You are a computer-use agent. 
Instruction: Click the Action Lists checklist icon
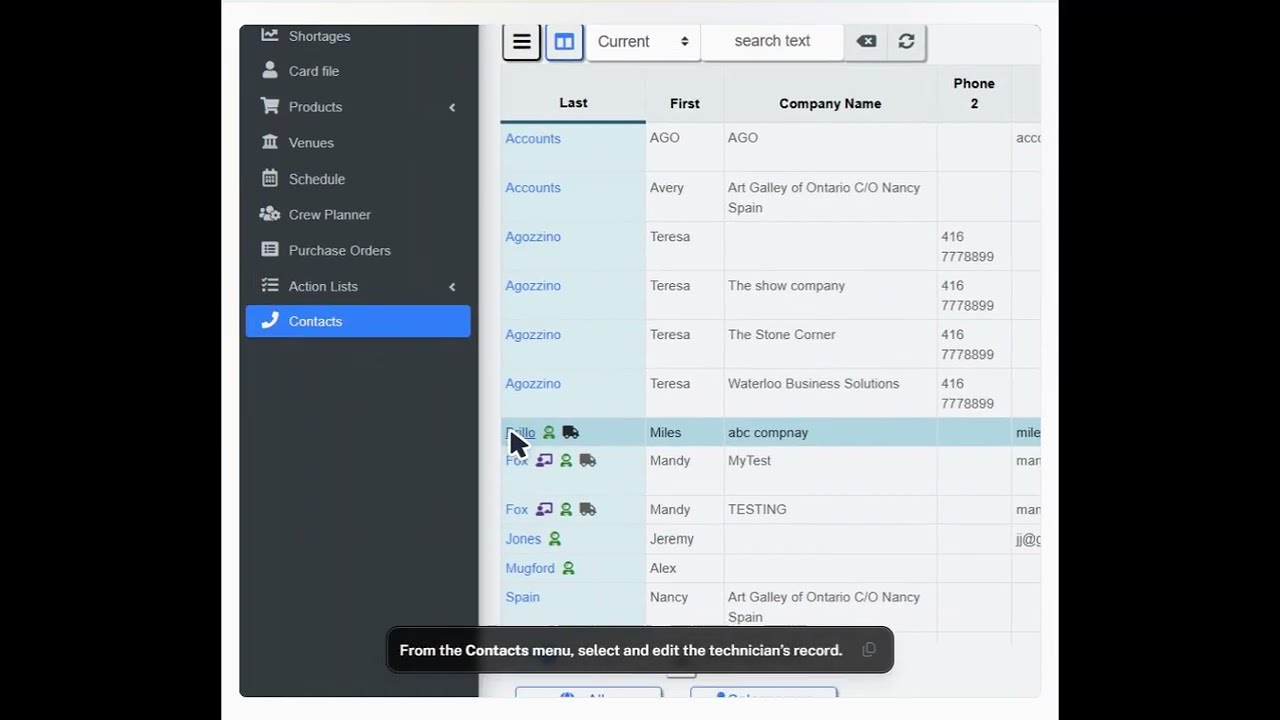coord(270,285)
